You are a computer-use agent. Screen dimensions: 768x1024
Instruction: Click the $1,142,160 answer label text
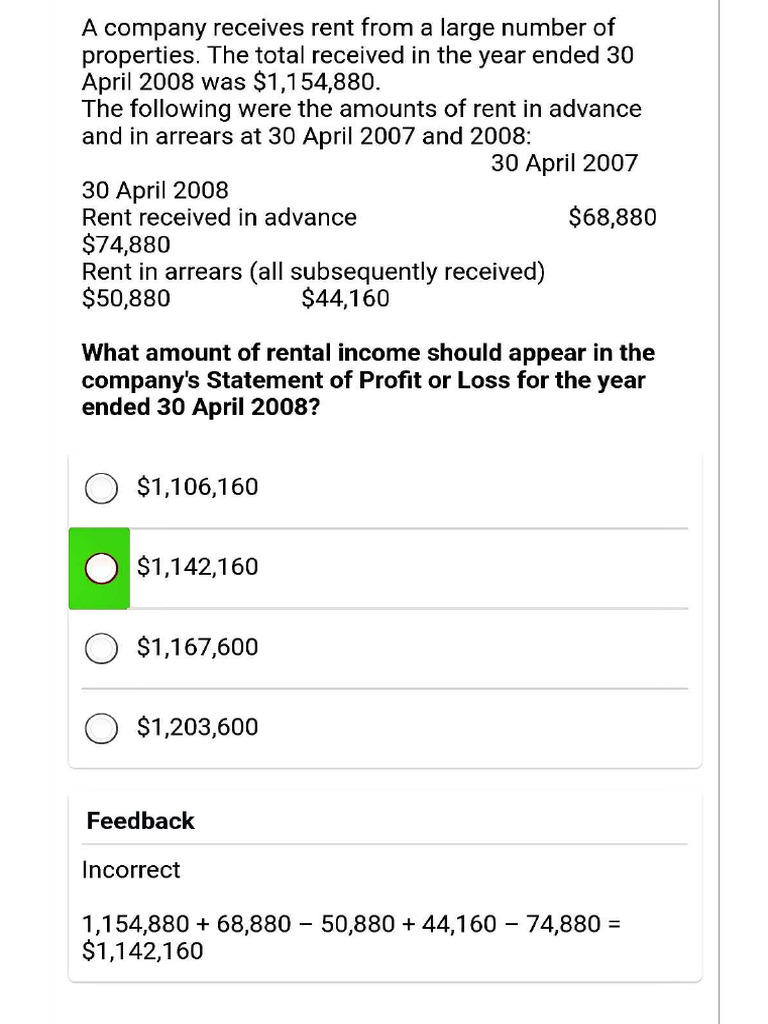[x=197, y=567]
